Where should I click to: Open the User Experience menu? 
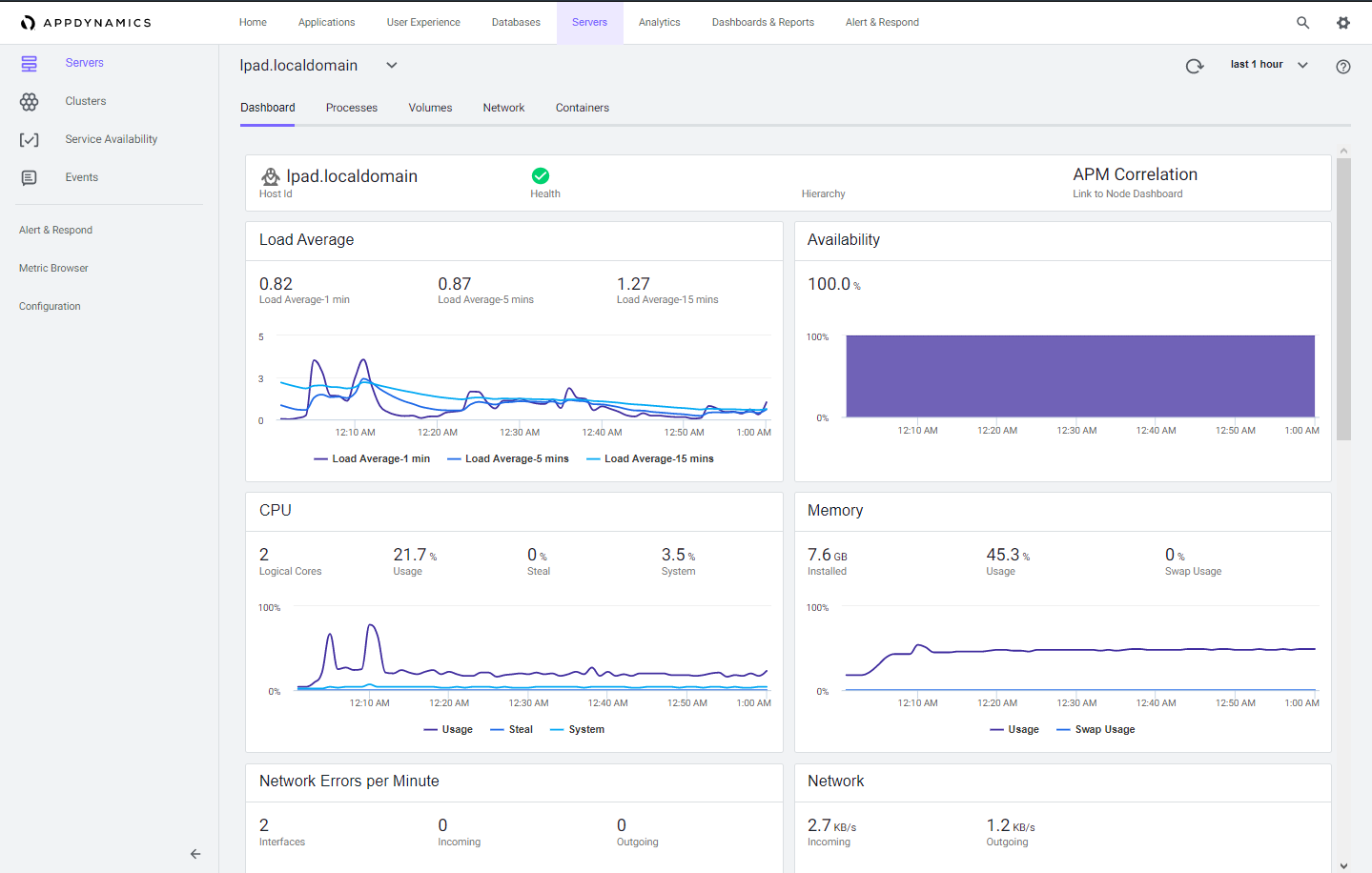[423, 23]
